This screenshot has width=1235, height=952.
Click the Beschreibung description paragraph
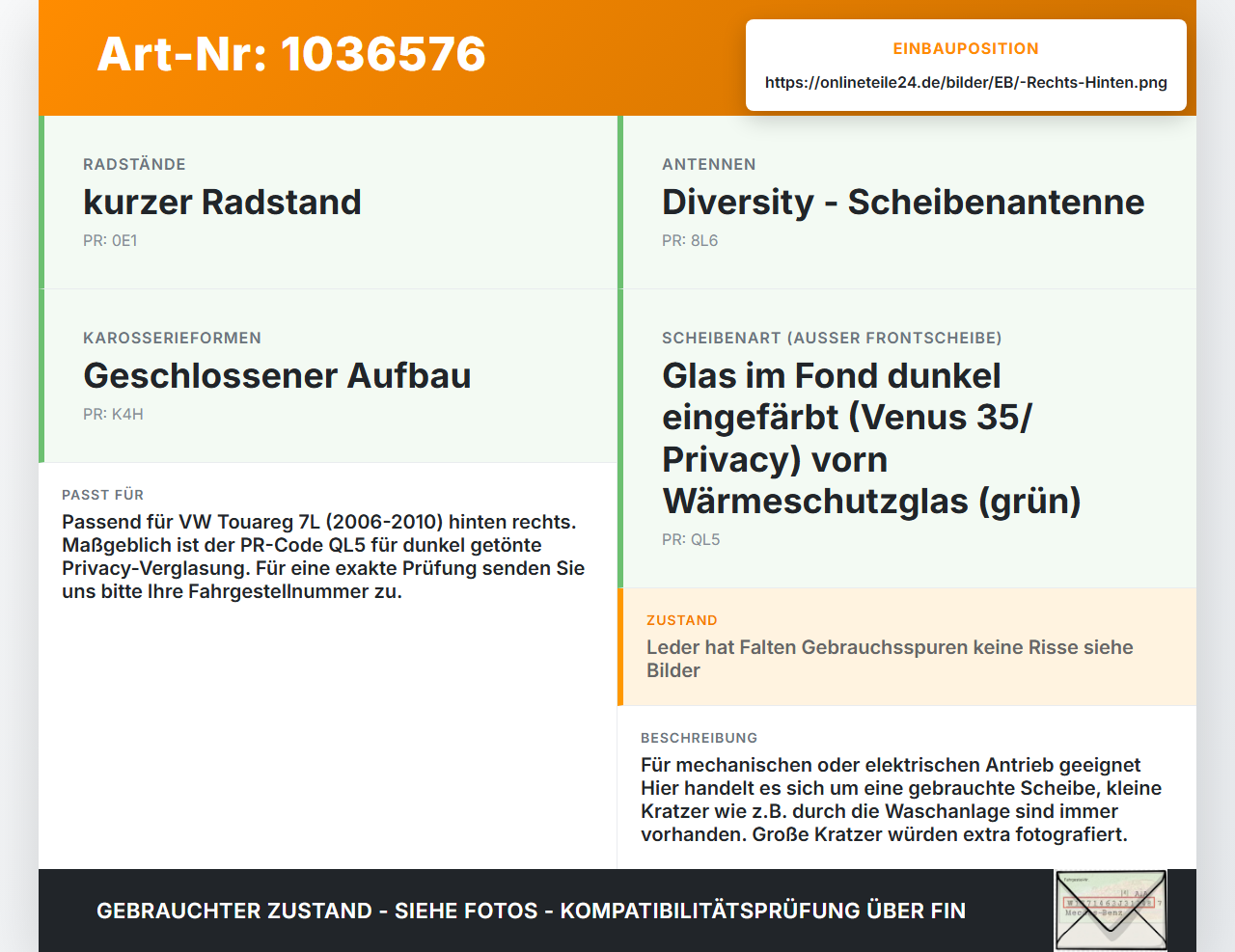901,800
